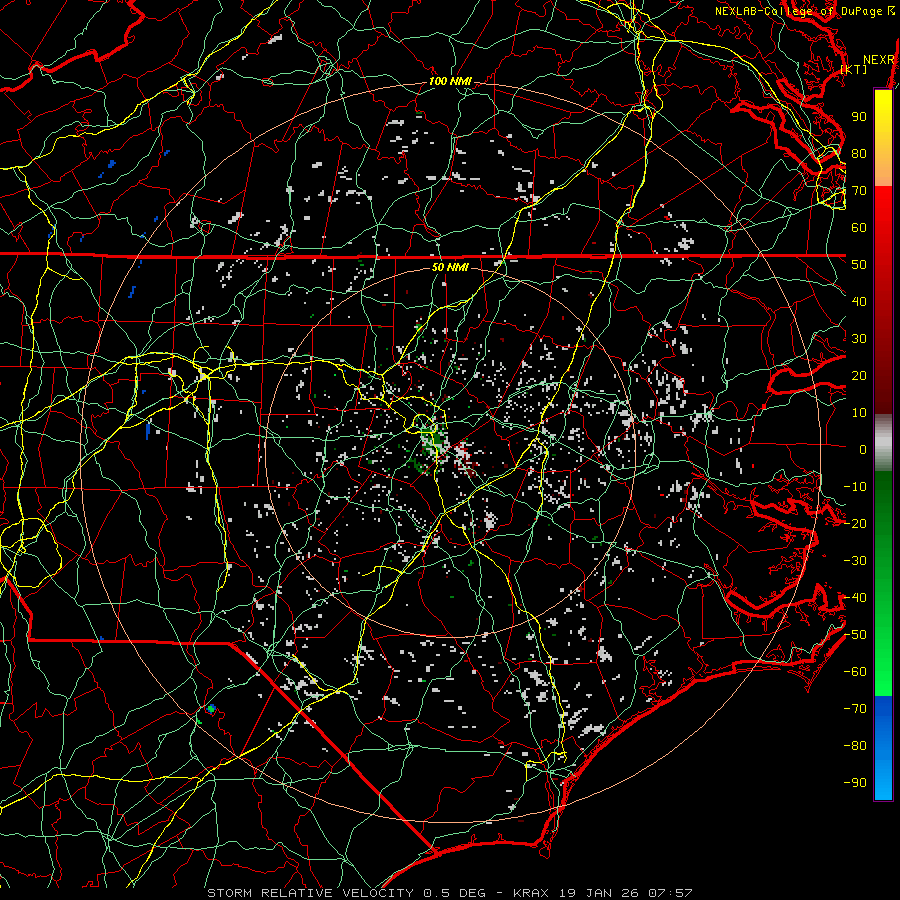The image size is (900, 900).
Task: Click the -90 value on color scale
Action: (x=855, y=783)
